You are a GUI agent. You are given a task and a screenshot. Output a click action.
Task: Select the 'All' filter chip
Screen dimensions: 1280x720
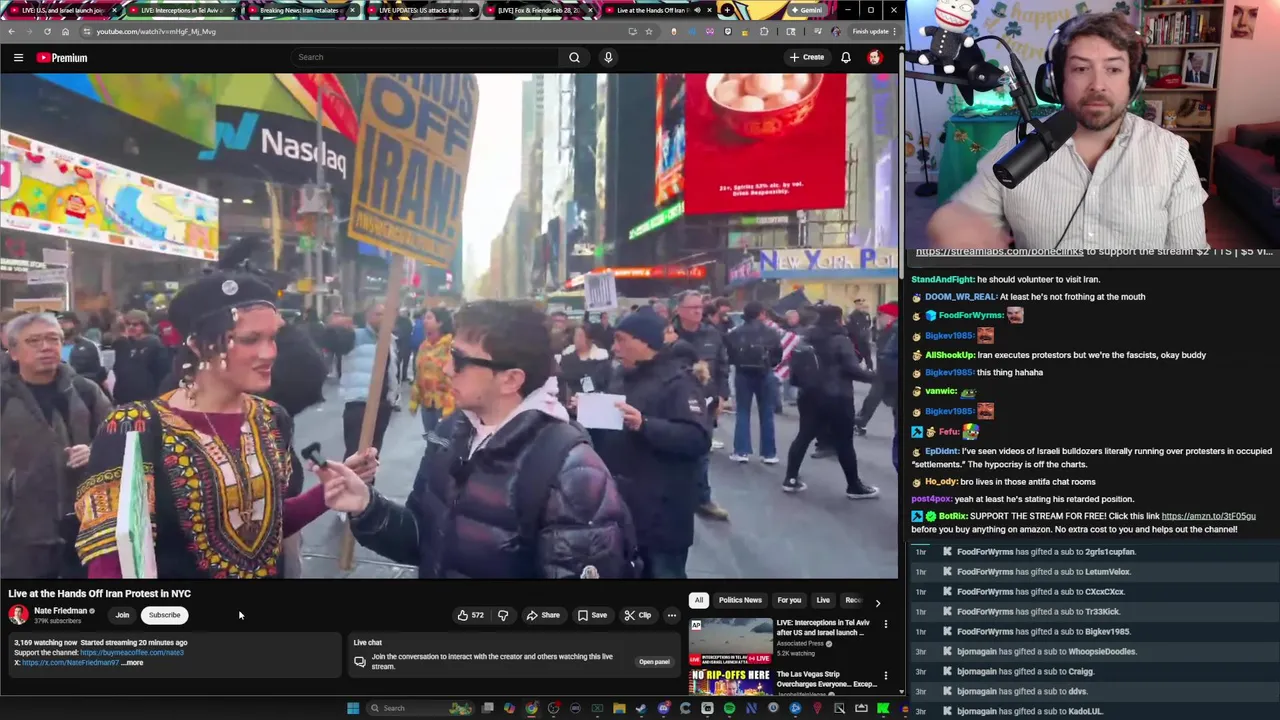pos(699,600)
